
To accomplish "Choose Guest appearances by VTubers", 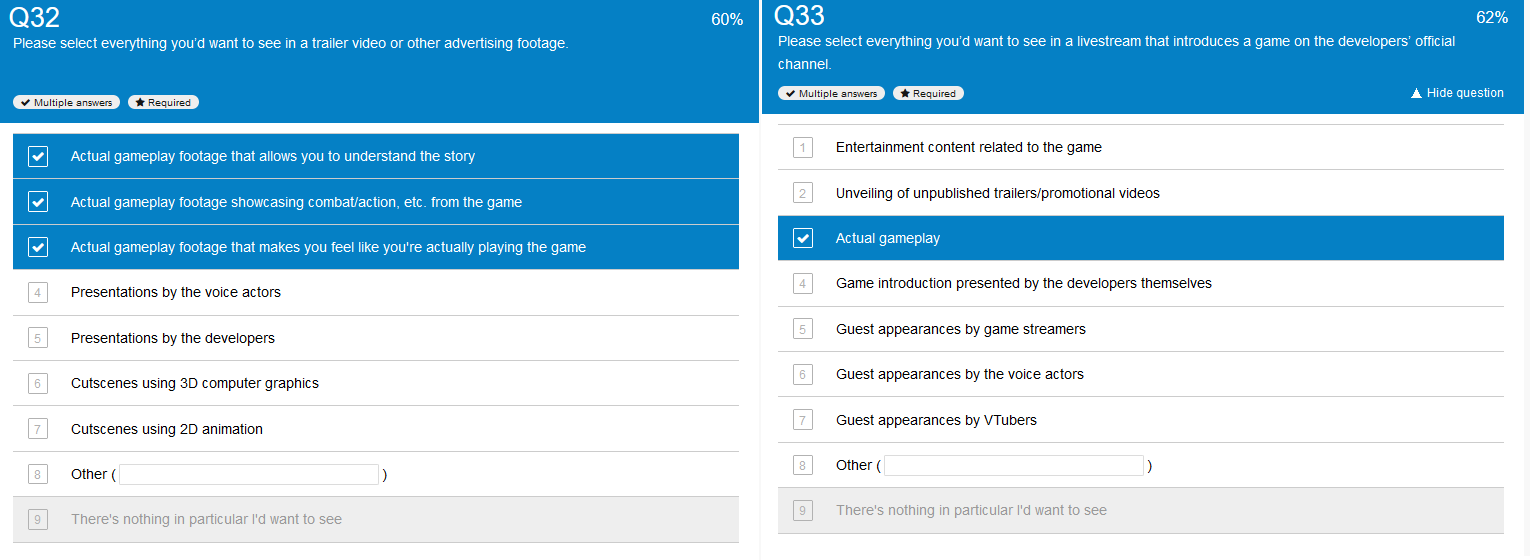I will (x=1141, y=420).
